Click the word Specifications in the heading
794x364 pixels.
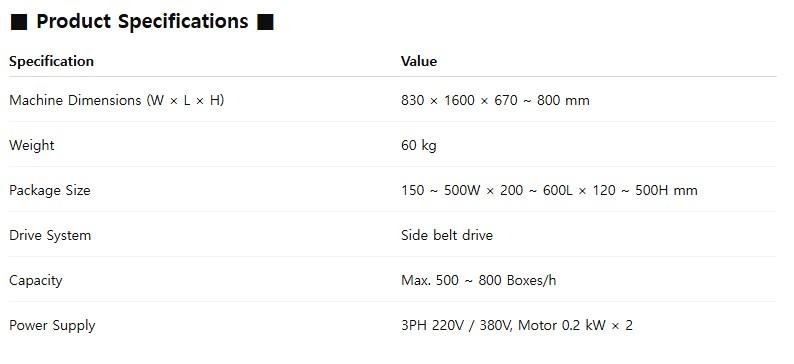point(183,22)
